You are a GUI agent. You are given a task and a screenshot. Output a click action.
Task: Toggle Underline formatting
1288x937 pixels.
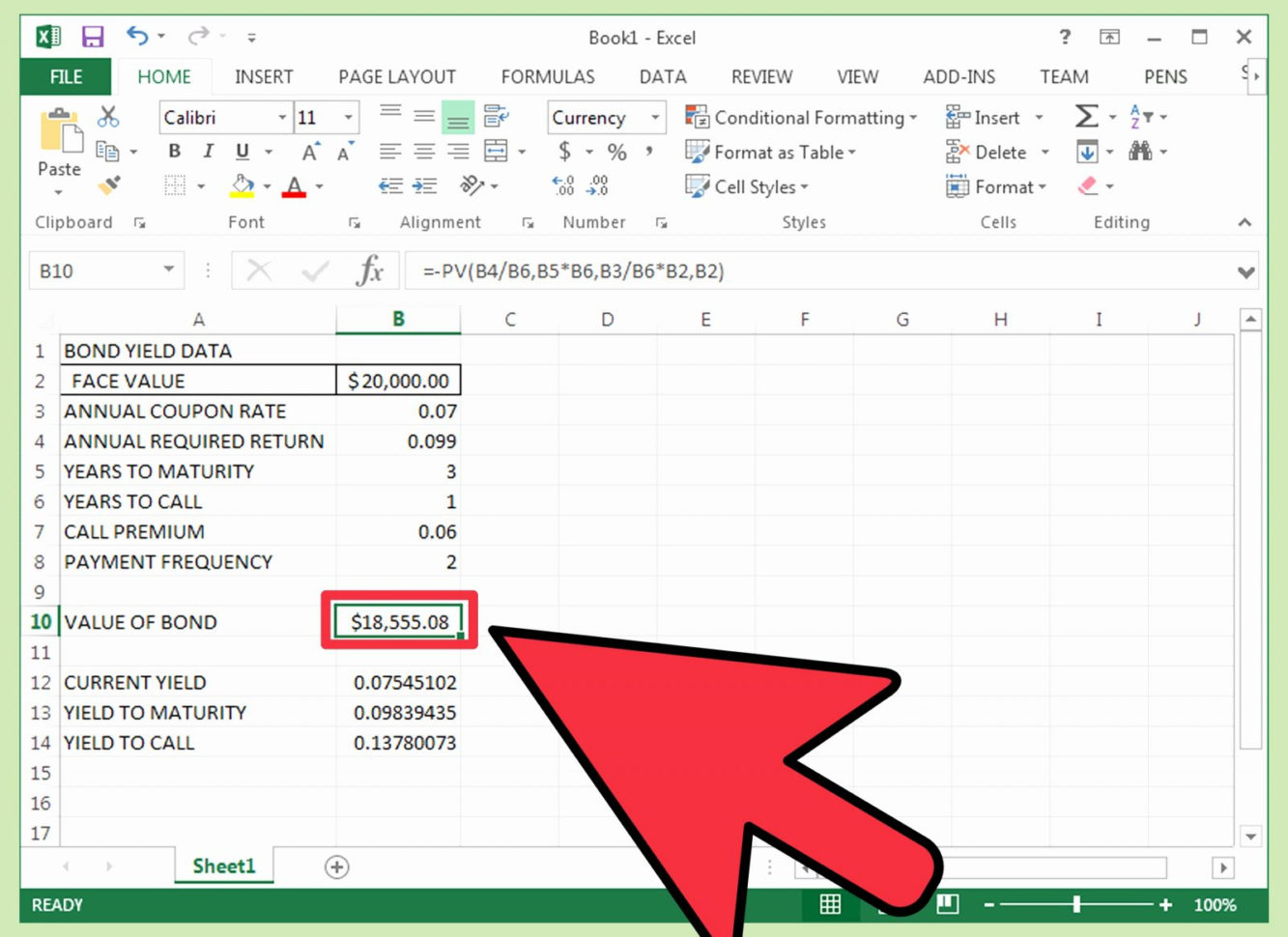(242, 152)
